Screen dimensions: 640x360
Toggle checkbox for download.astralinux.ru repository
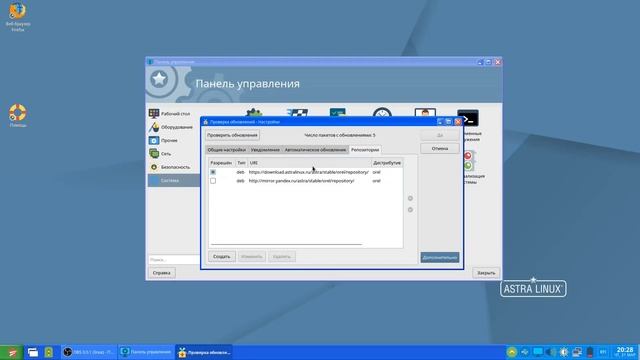[x=213, y=172]
